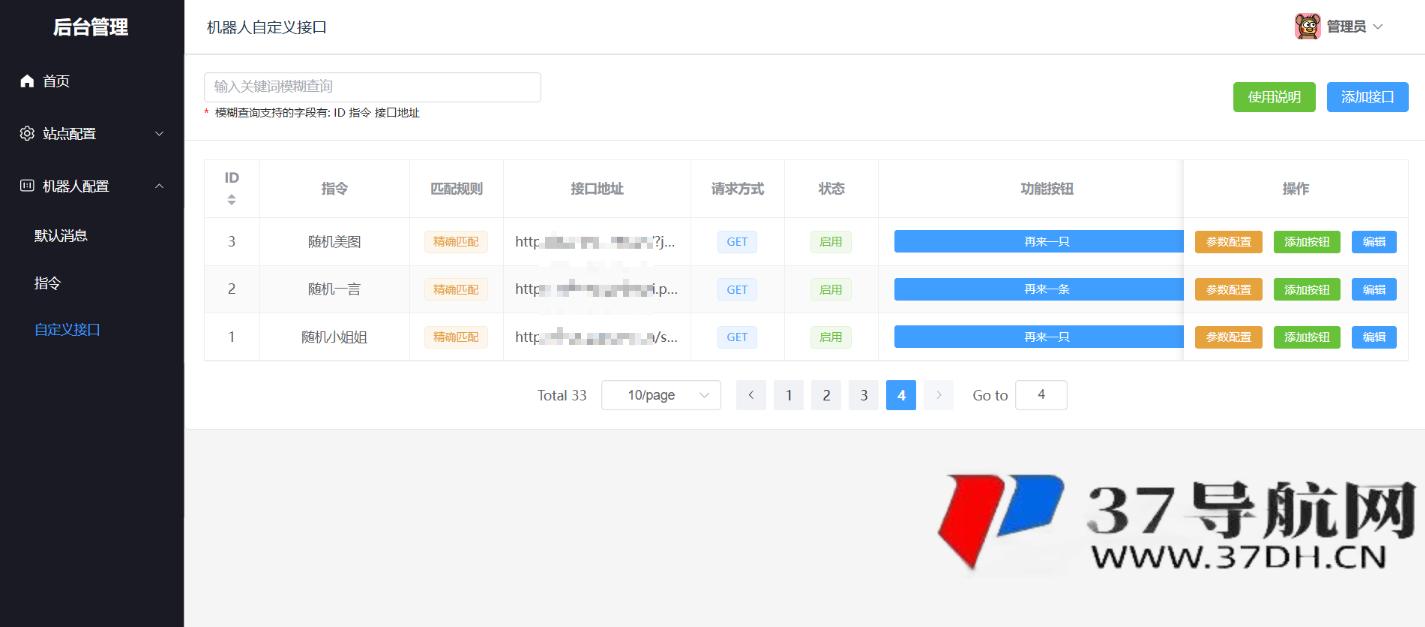Open the 管理员 account dropdown menu
Image resolution: width=1425 pixels, height=627 pixels.
click(1351, 27)
